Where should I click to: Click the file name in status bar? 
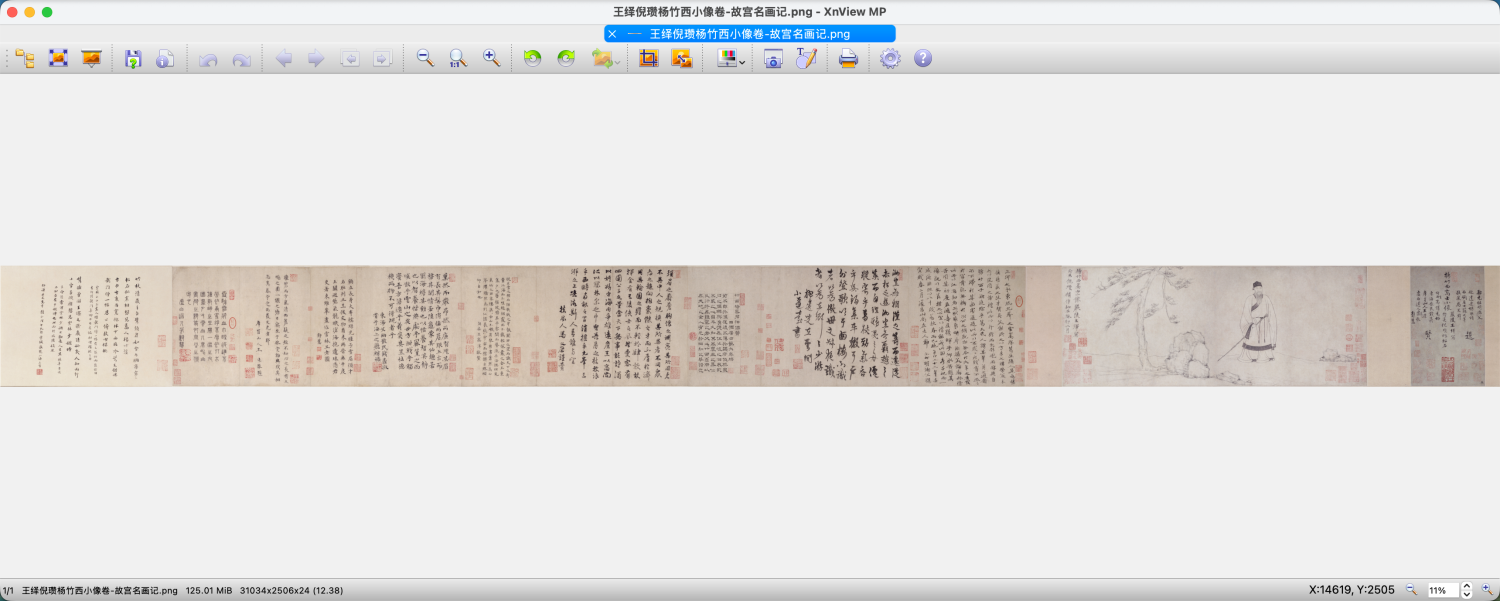tap(100, 591)
